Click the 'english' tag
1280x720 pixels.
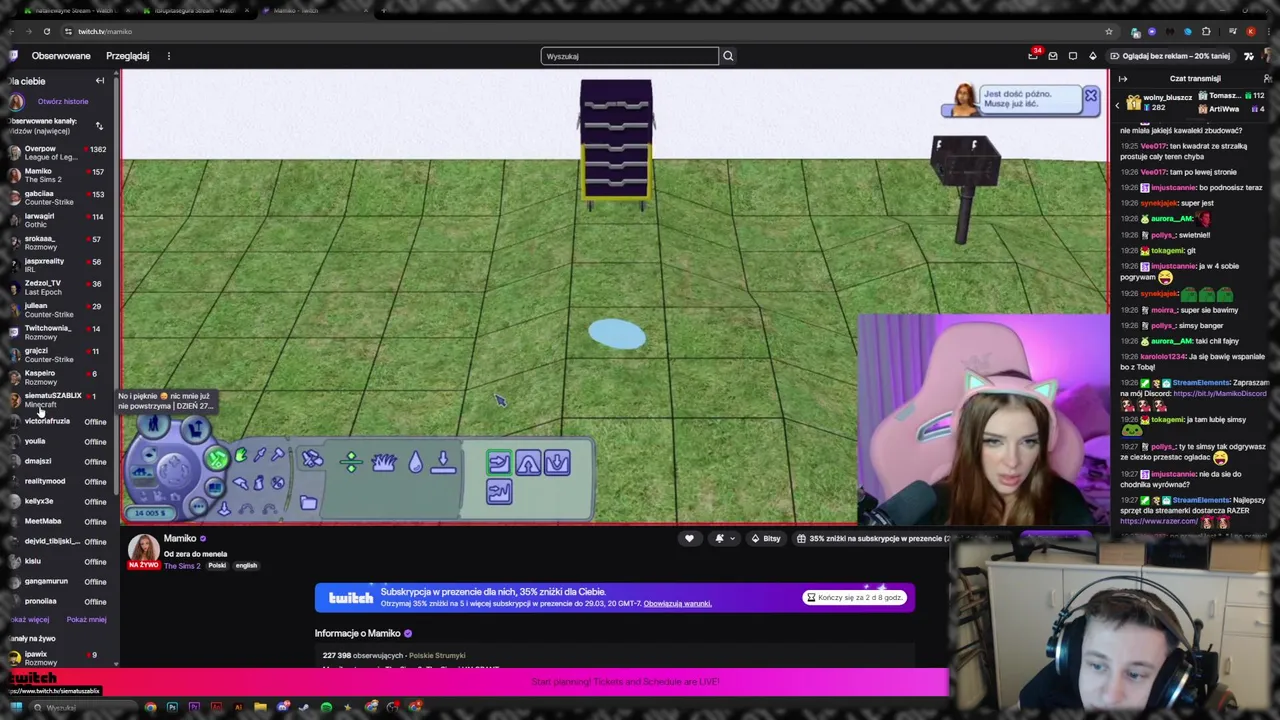(246, 566)
